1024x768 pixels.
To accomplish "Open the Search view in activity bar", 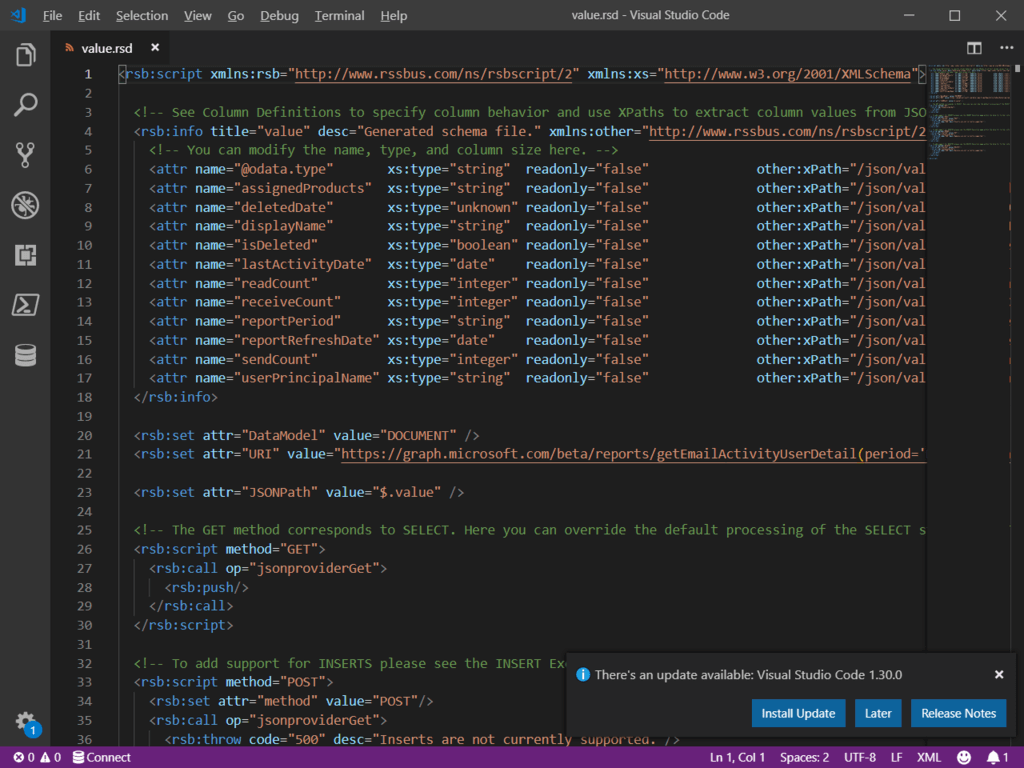I will point(25,104).
